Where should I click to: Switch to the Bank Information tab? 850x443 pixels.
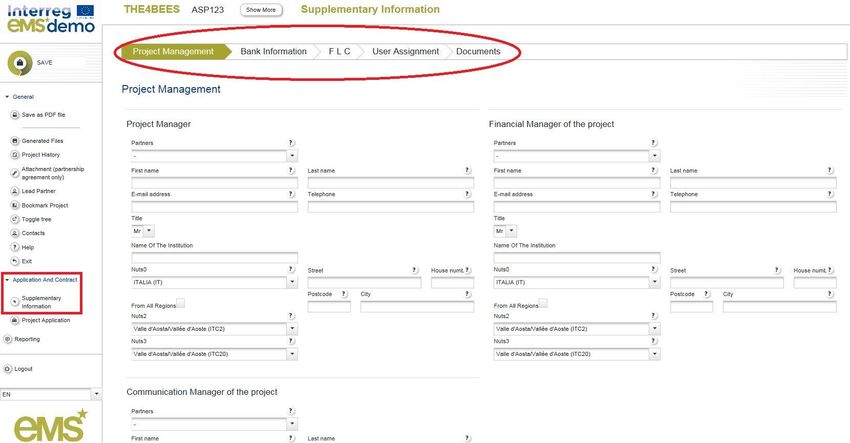click(x=273, y=52)
